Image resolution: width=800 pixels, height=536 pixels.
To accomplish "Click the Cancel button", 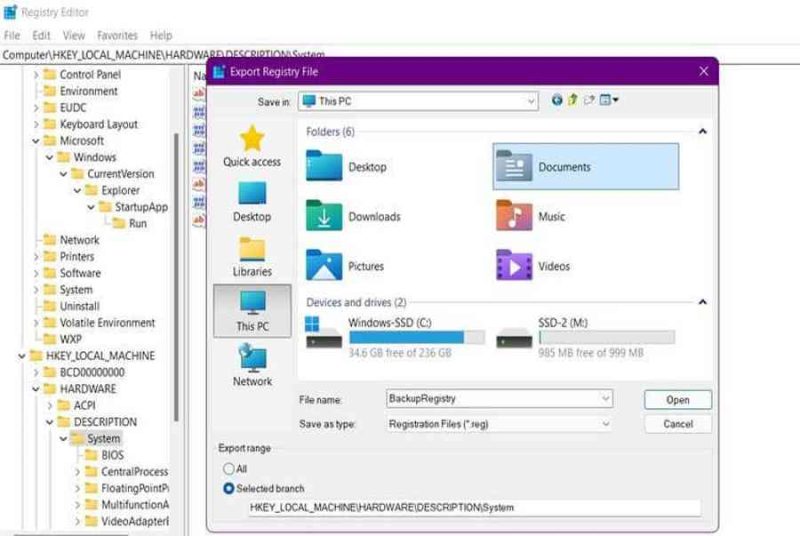I will coord(678,424).
